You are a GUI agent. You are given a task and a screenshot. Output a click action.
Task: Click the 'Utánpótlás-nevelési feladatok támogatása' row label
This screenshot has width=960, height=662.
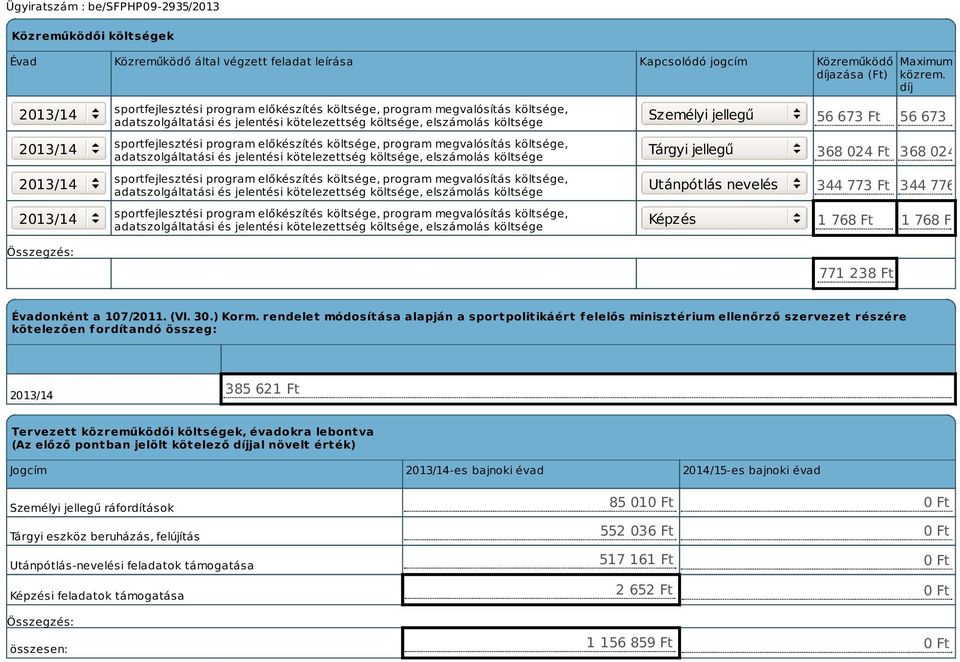[x=132, y=565]
